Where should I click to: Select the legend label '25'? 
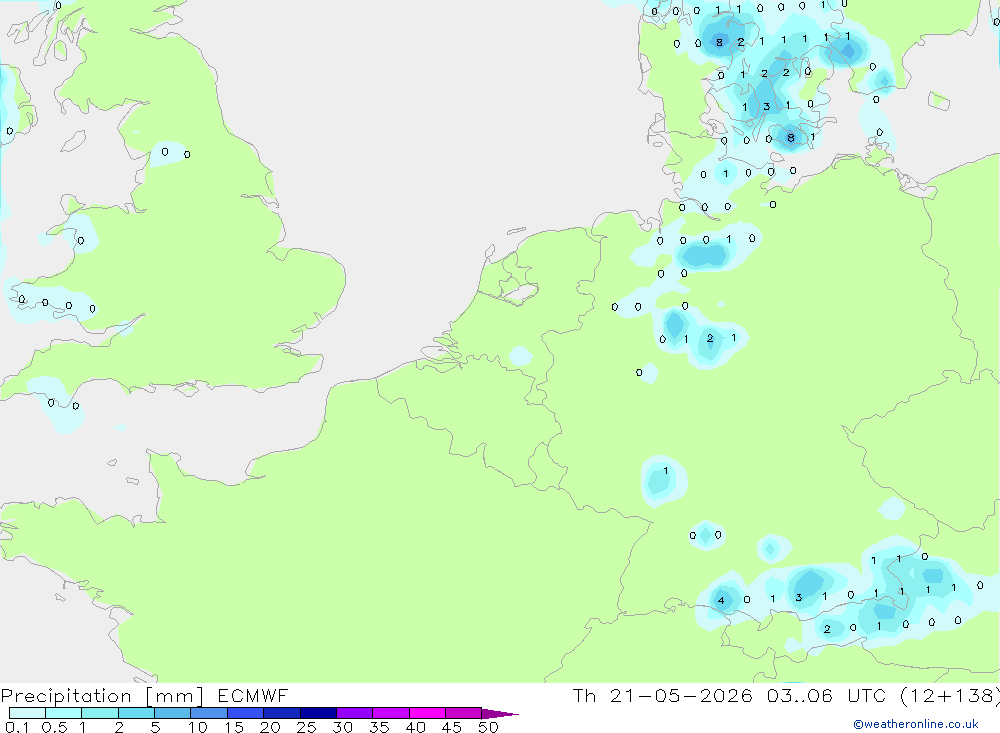307,727
